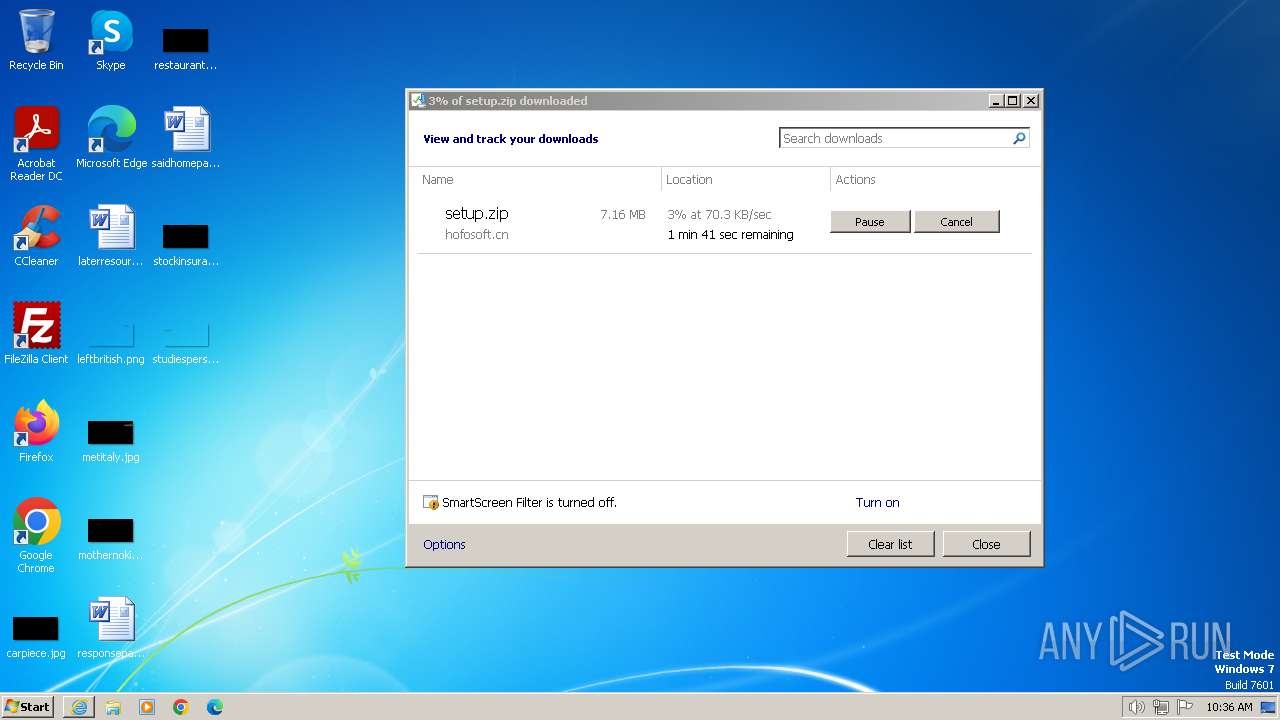Close the downloads dialog via Close button
This screenshot has height=720, width=1280.
click(986, 544)
